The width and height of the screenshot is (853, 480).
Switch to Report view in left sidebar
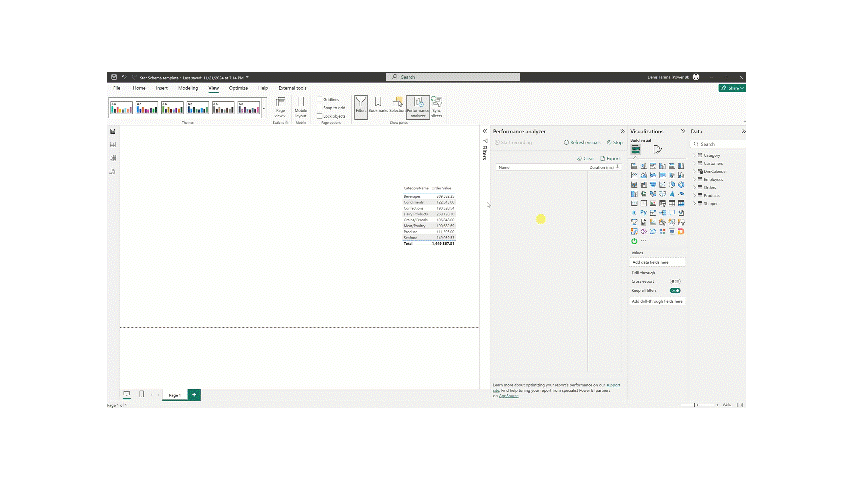click(x=113, y=132)
